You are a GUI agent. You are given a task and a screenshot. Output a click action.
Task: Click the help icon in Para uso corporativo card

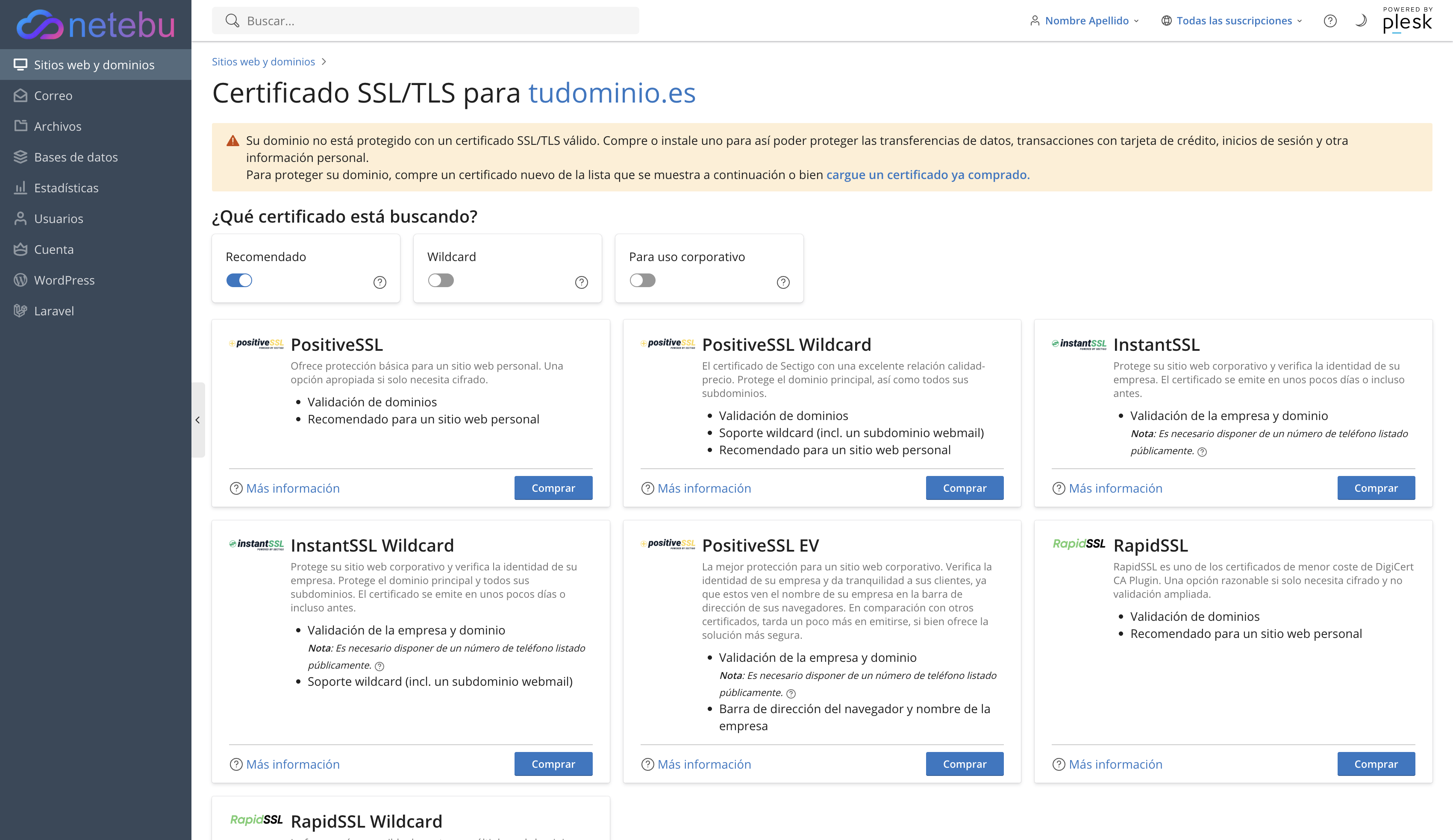click(783, 282)
